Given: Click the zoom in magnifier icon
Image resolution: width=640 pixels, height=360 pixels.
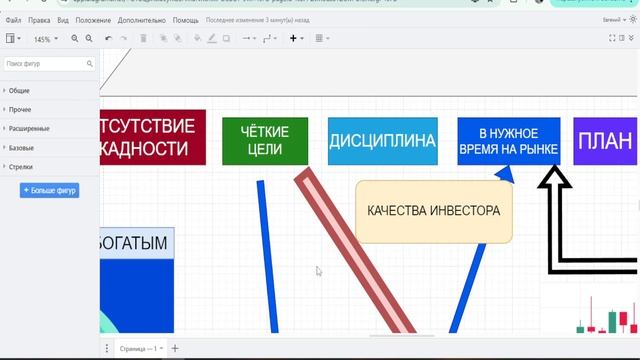Looking at the screenshot, I should (75, 38).
